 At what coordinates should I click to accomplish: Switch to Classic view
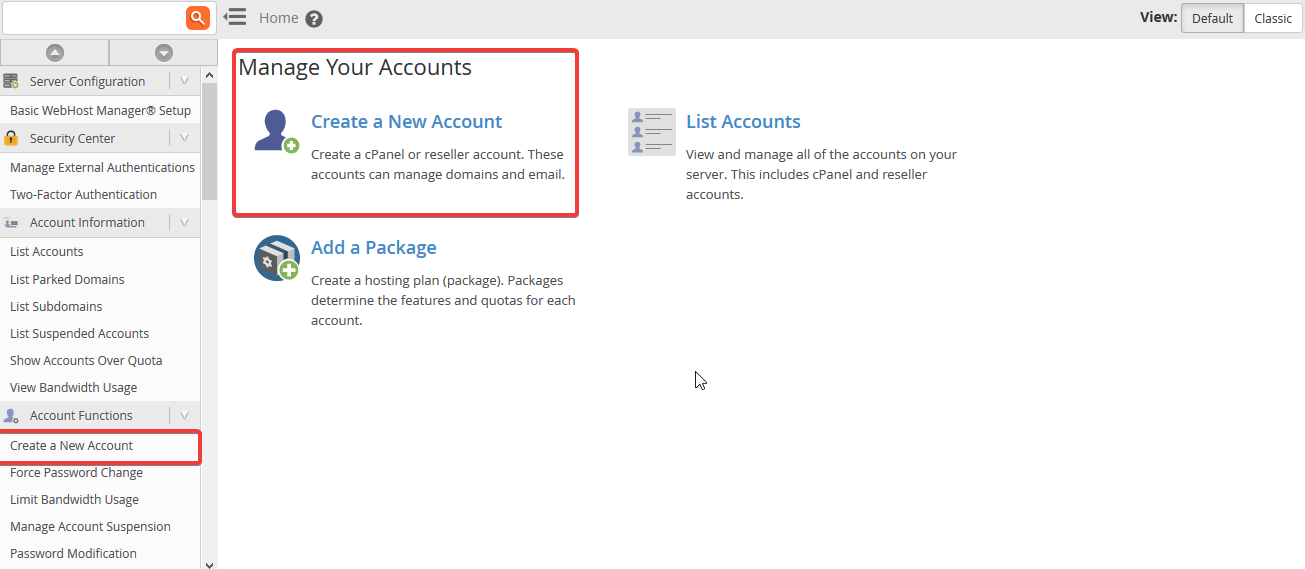1273,18
